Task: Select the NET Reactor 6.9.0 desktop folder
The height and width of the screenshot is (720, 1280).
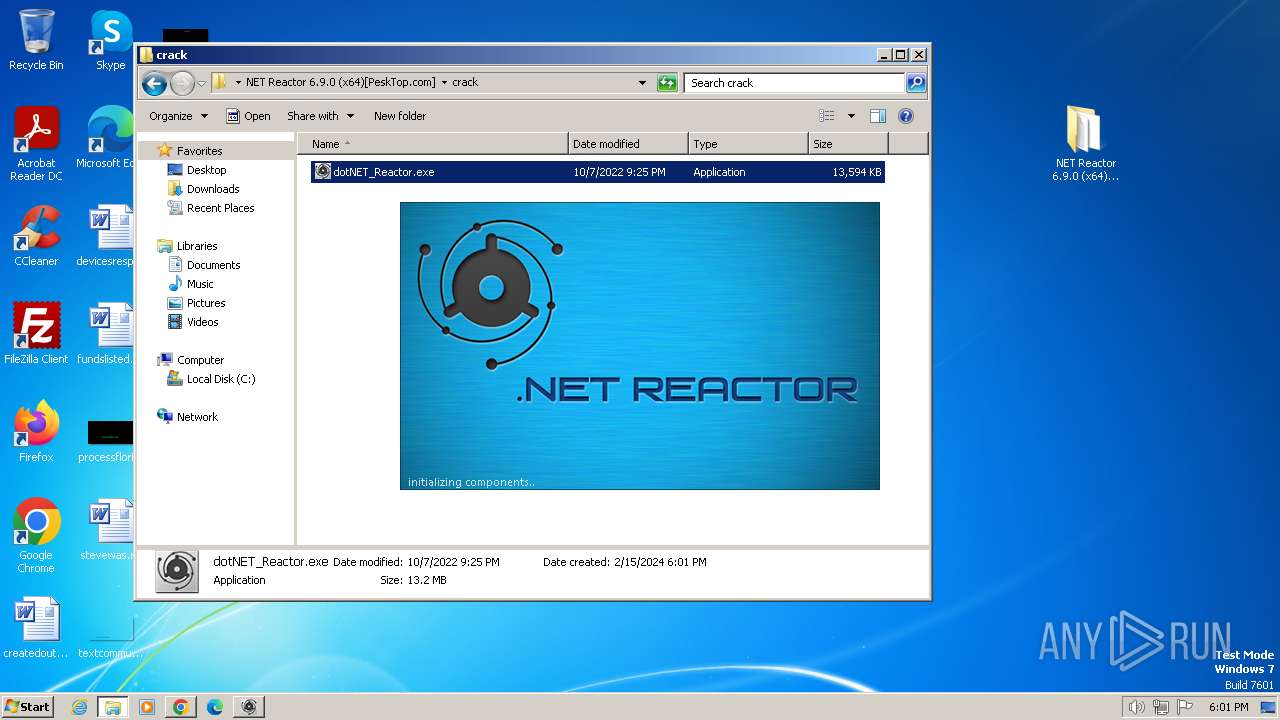Action: point(1085,144)
